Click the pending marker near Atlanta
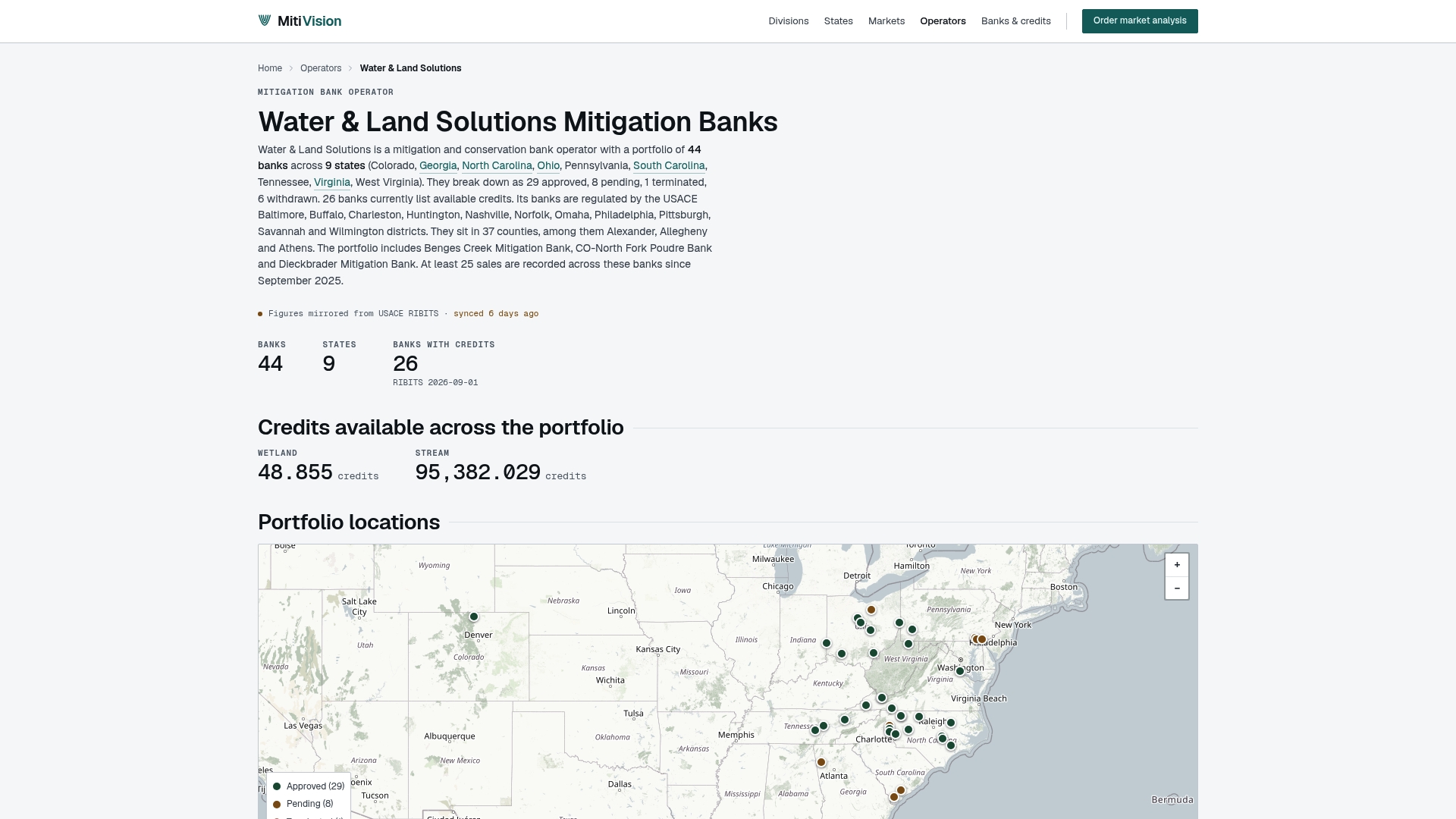 tap(821, 762)
